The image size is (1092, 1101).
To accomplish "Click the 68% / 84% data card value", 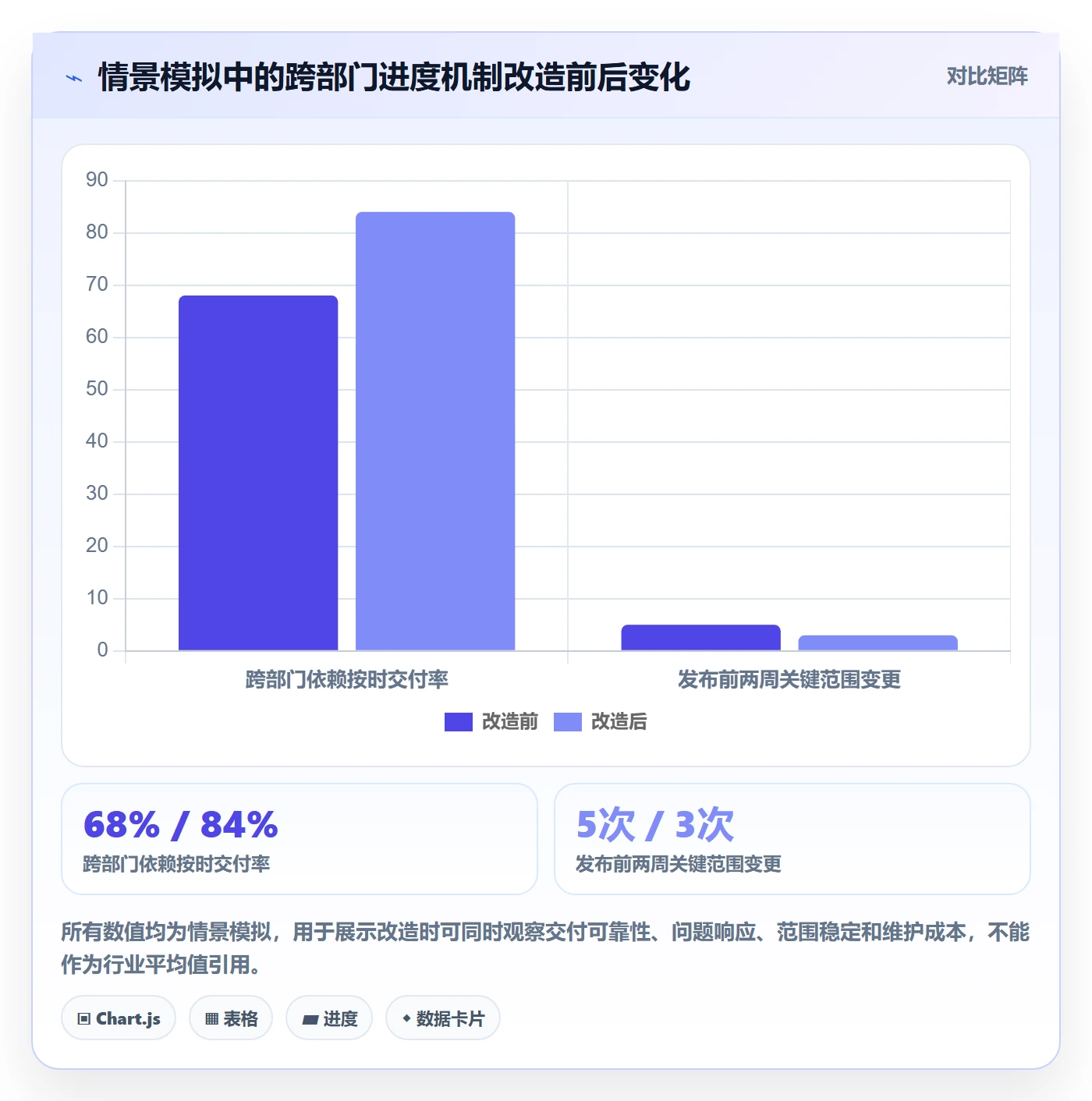I will [181, 825].
